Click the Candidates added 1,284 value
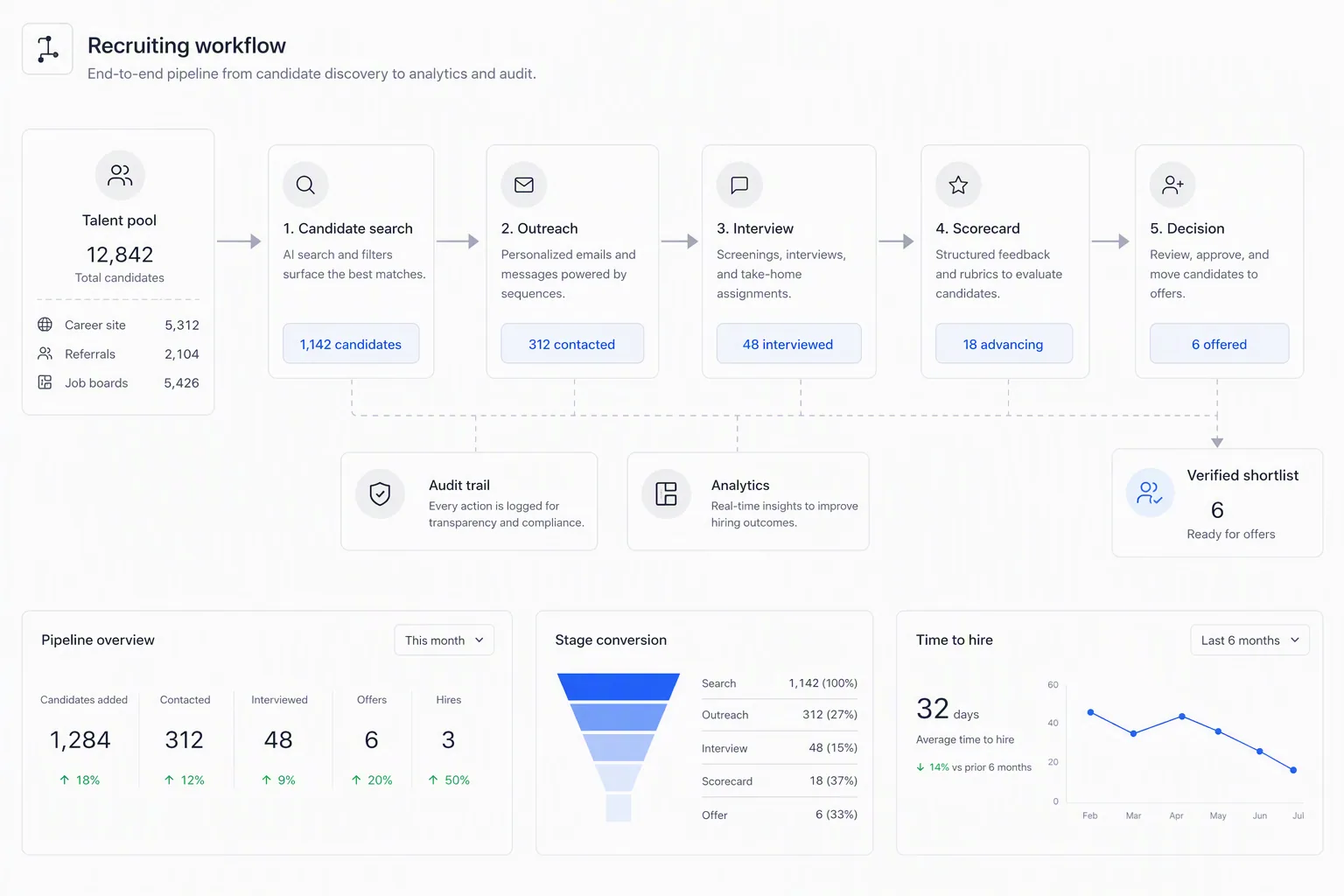 [x=80, y=740]
